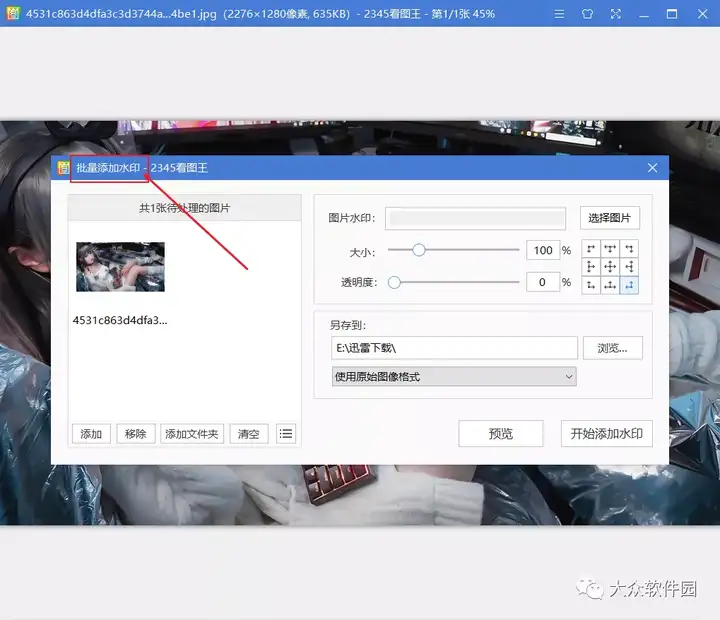720x620 pixels.
Task: Open the main menu hamburger icon
Action: coord(559,14)
